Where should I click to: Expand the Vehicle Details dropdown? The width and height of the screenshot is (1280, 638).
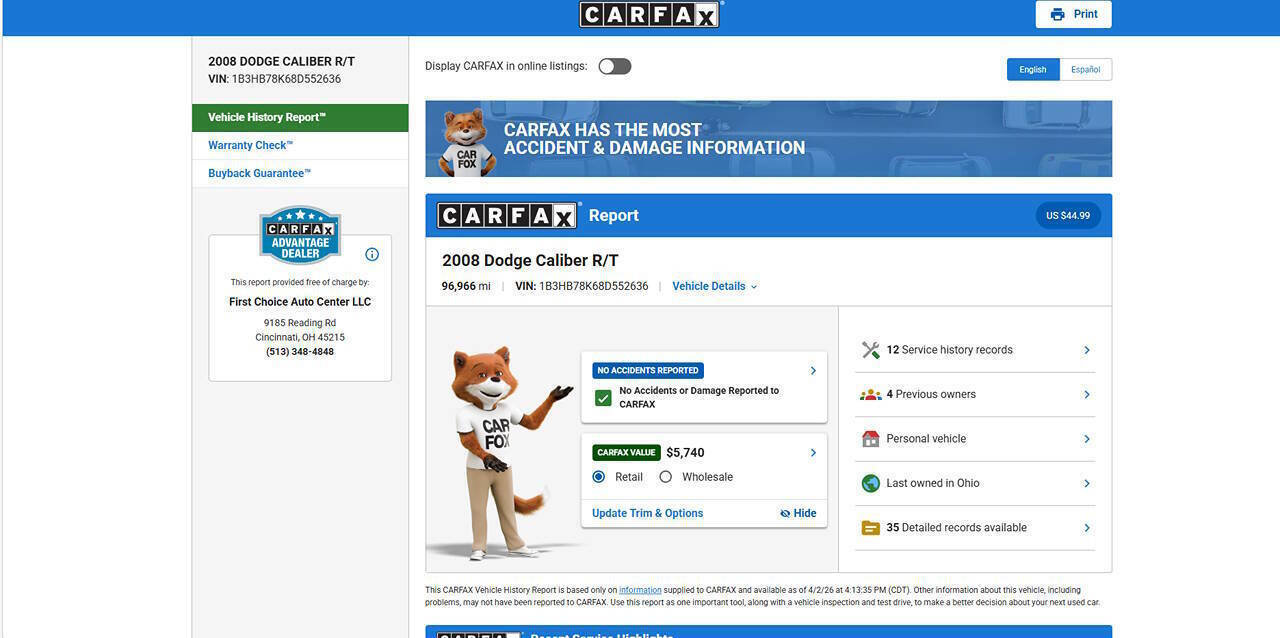[x=714, y=286]
